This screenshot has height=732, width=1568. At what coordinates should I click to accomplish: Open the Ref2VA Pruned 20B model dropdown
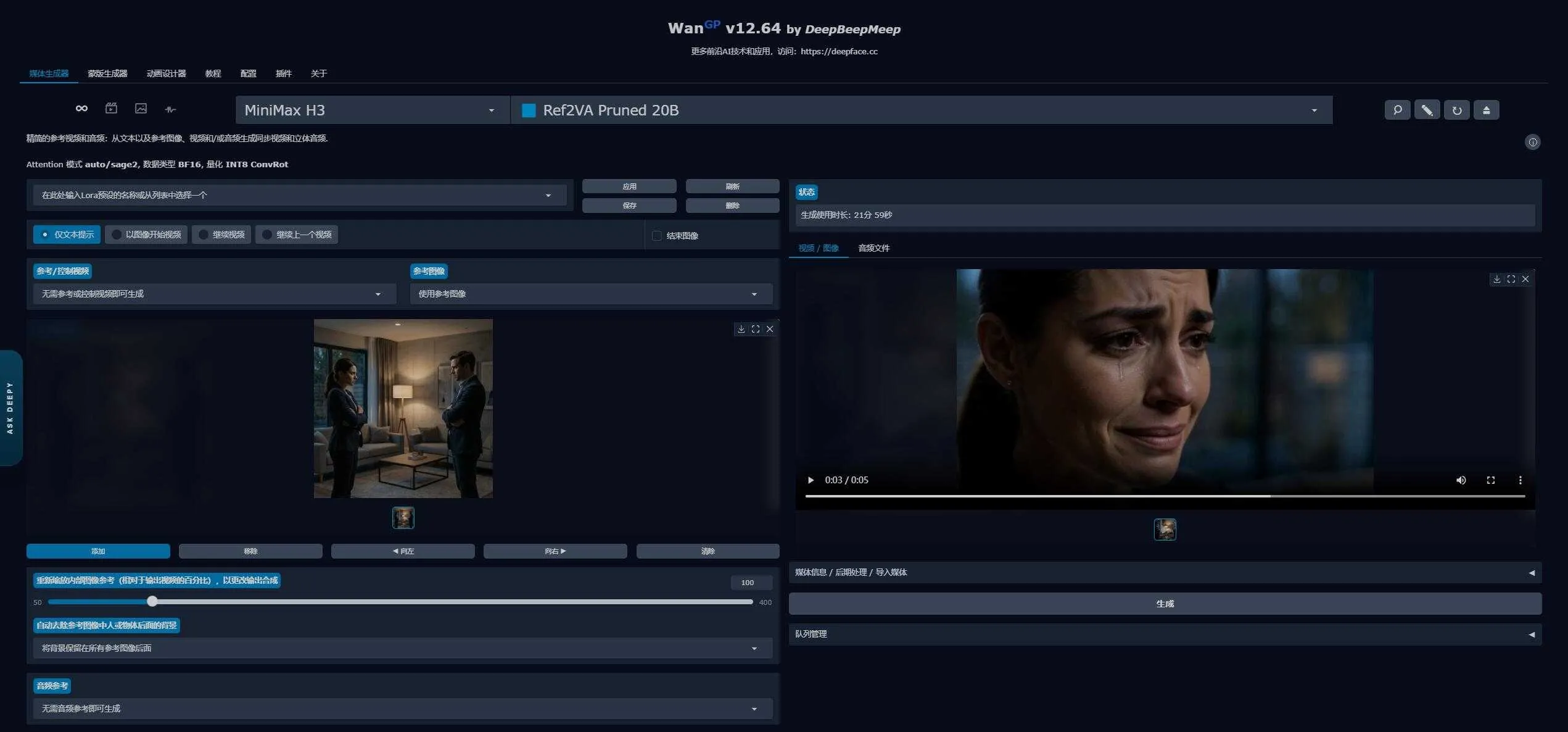(x=922, y=110)
